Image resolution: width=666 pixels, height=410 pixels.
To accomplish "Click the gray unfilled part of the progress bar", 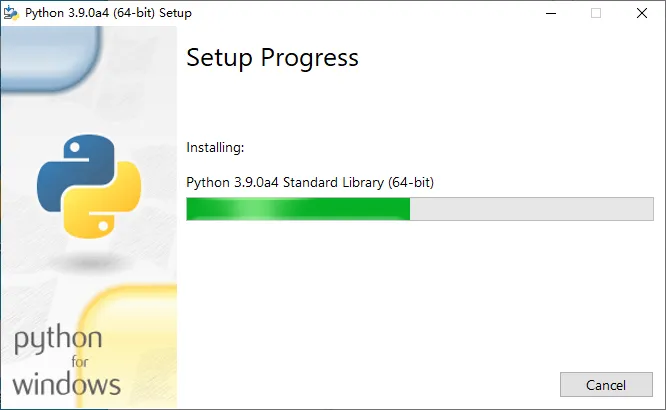I will [532, 209].
